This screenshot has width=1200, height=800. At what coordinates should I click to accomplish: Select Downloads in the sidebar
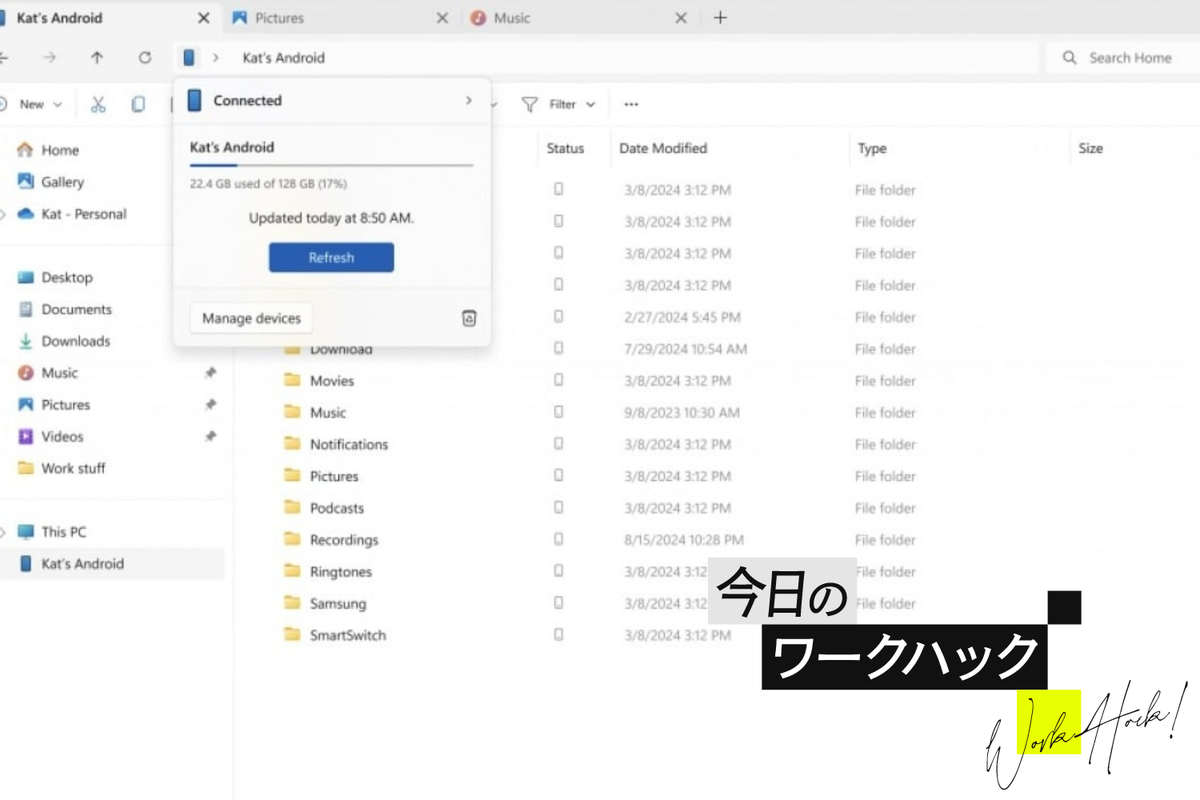[x=75, y=341]
